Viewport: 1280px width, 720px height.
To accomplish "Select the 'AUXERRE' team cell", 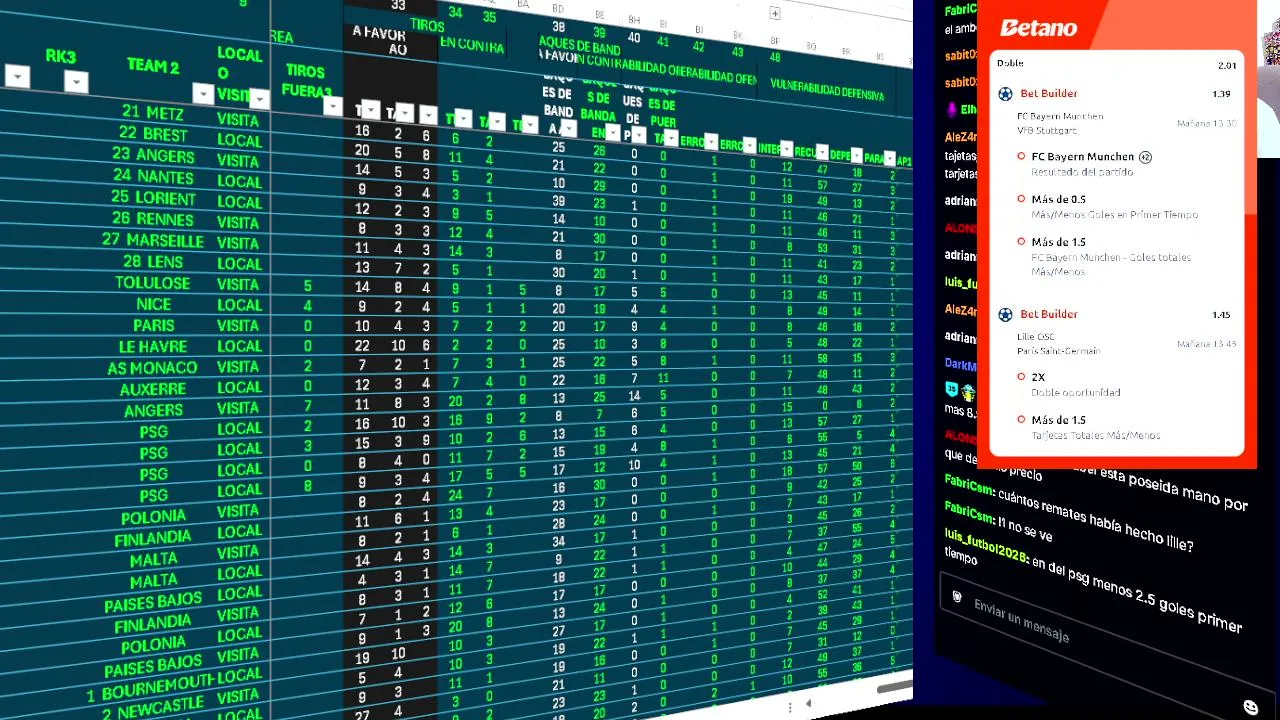I will [153, 389].
